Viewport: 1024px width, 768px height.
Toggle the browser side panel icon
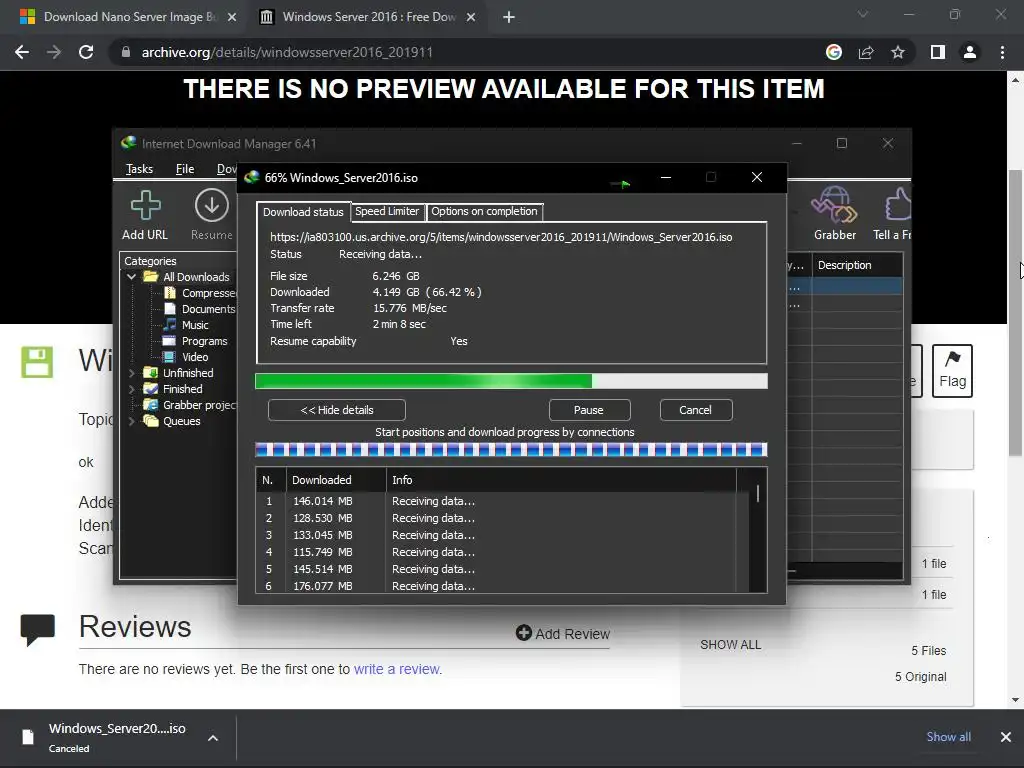(938, 52)
